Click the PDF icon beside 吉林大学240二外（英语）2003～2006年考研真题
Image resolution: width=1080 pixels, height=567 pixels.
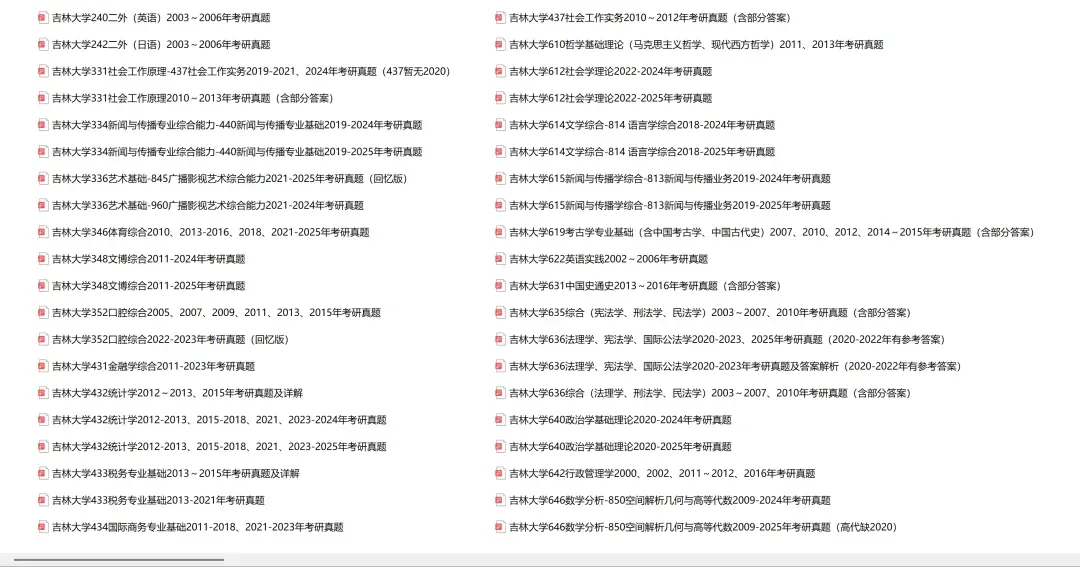point(43,18)
